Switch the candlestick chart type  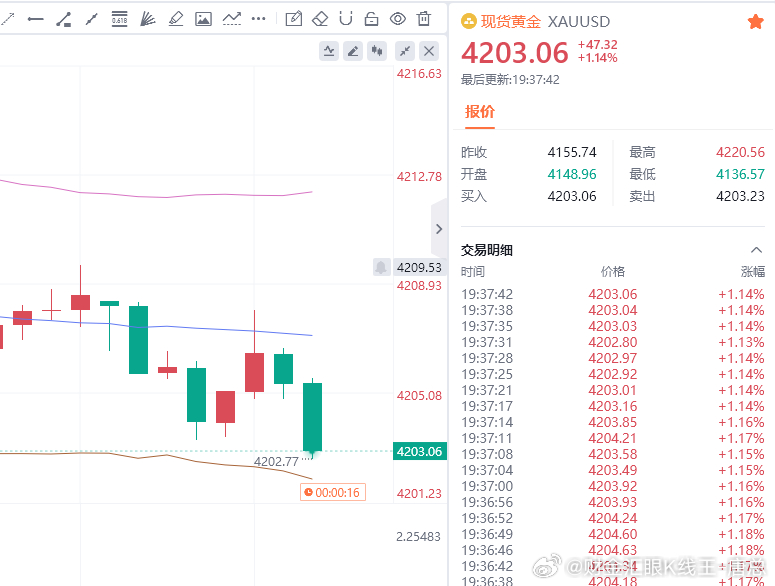coord(377,51)
